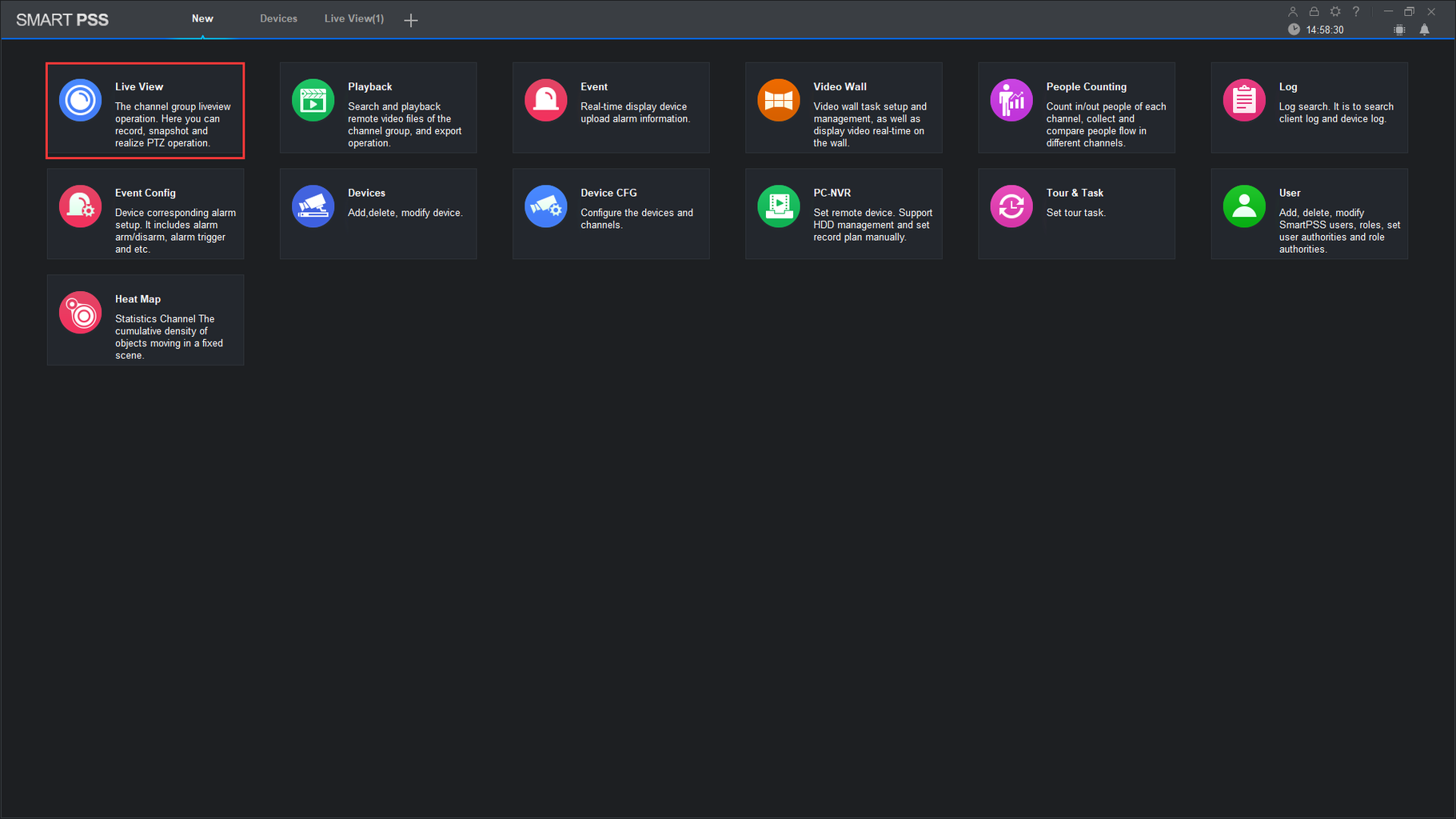Open the Tour & Task icon
This screenshot has width=1456, height=819.
click(1011, 206)
